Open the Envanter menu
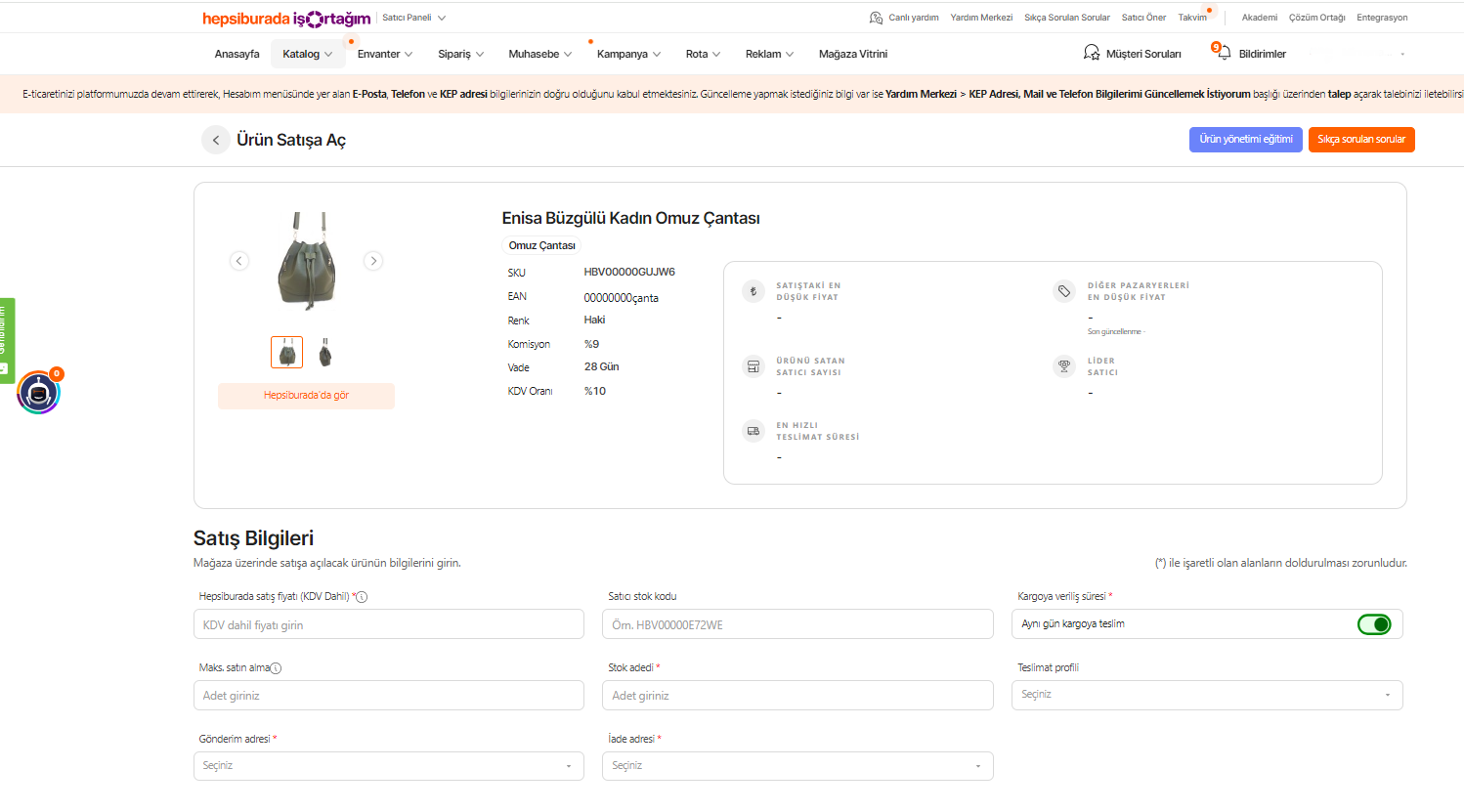The image size is (1464, 812). pyautogui.click(x=385, y=54)
